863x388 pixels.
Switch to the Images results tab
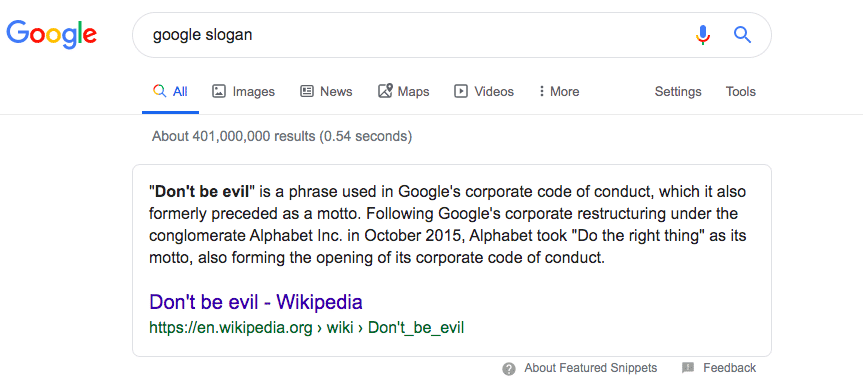(243, 91)
